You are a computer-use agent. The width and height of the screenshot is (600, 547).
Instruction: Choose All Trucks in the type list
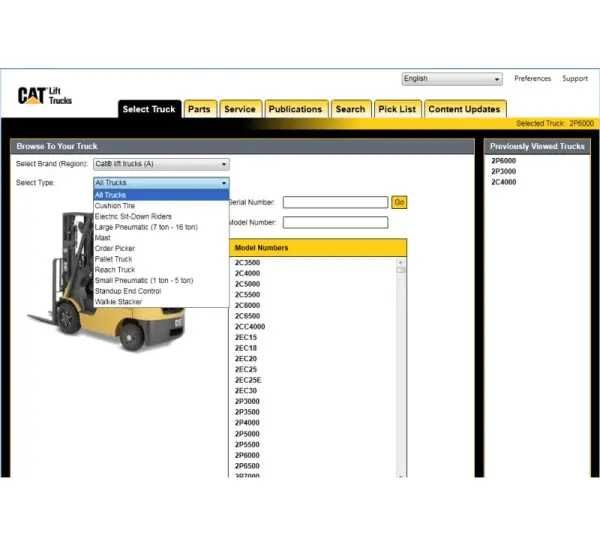point(161,195)
